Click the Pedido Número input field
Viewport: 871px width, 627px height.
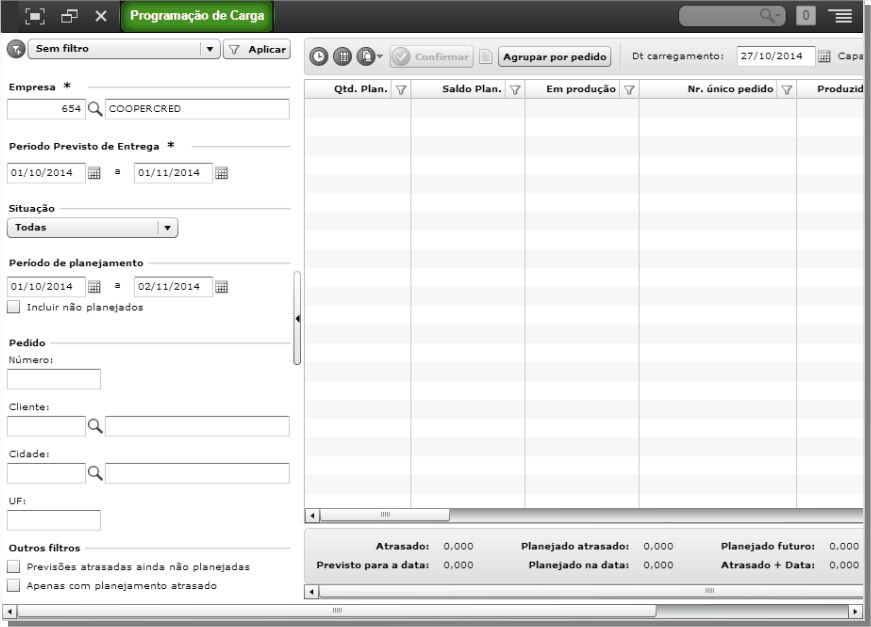point(54,379)
